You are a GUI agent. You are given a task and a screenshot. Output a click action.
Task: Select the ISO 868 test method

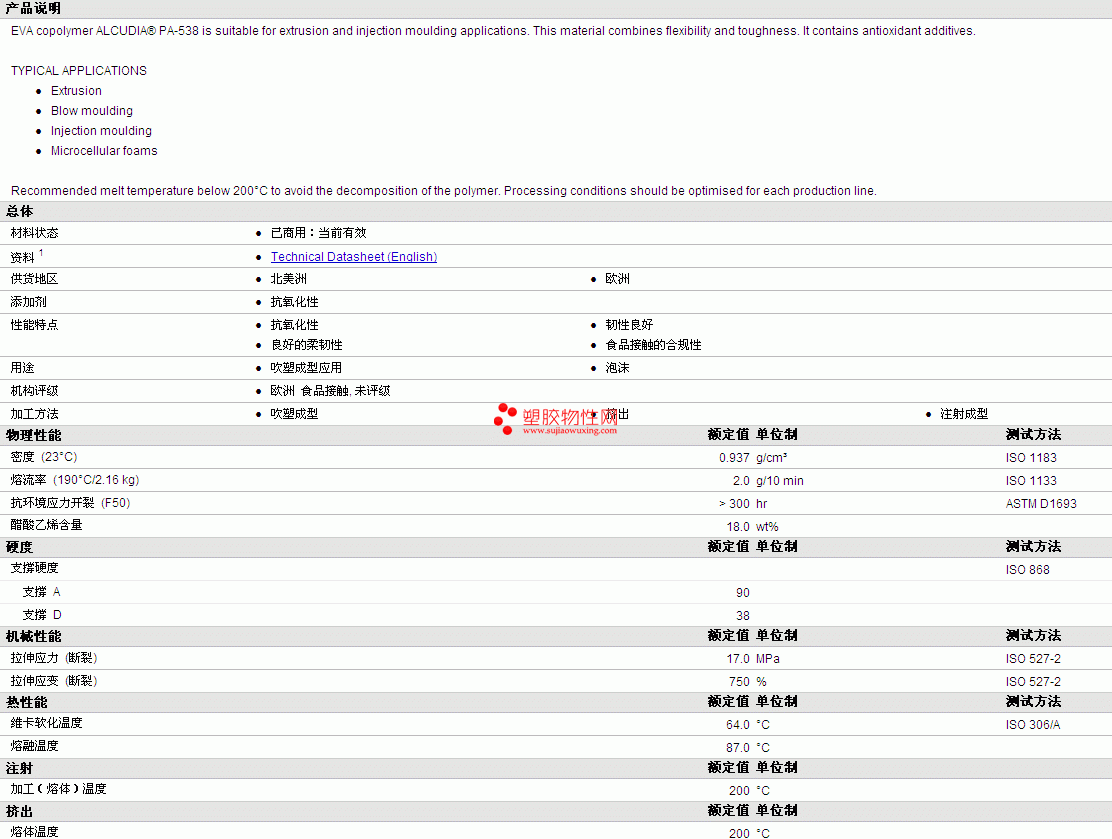[1027, 569]
